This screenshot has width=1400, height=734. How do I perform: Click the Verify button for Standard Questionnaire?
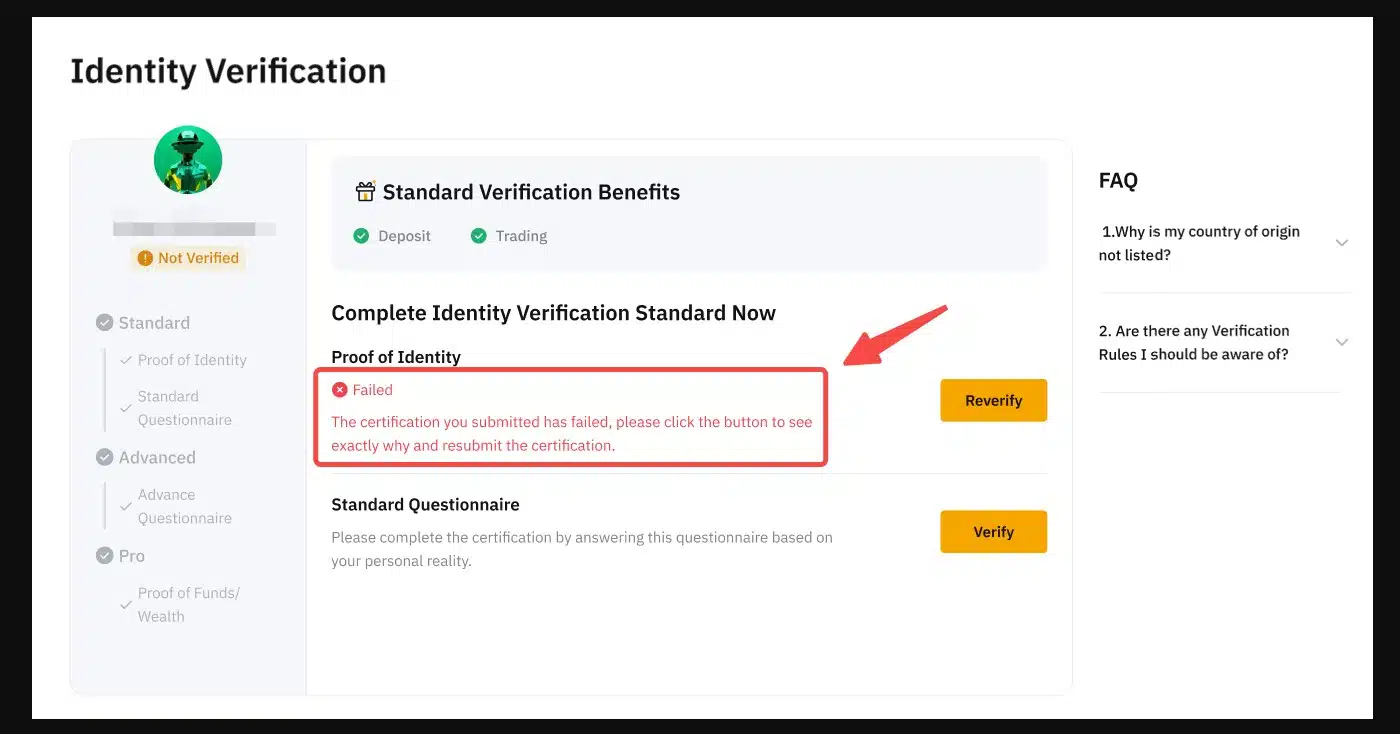[x=993, y=531]
